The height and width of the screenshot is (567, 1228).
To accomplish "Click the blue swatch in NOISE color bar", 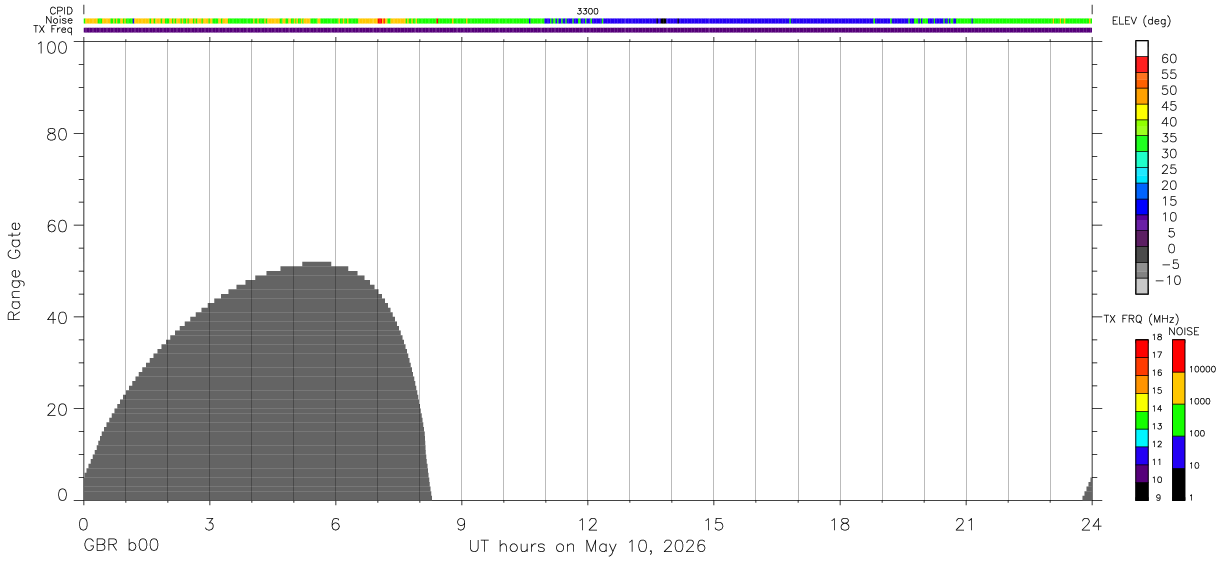I will pos(1178,452).
